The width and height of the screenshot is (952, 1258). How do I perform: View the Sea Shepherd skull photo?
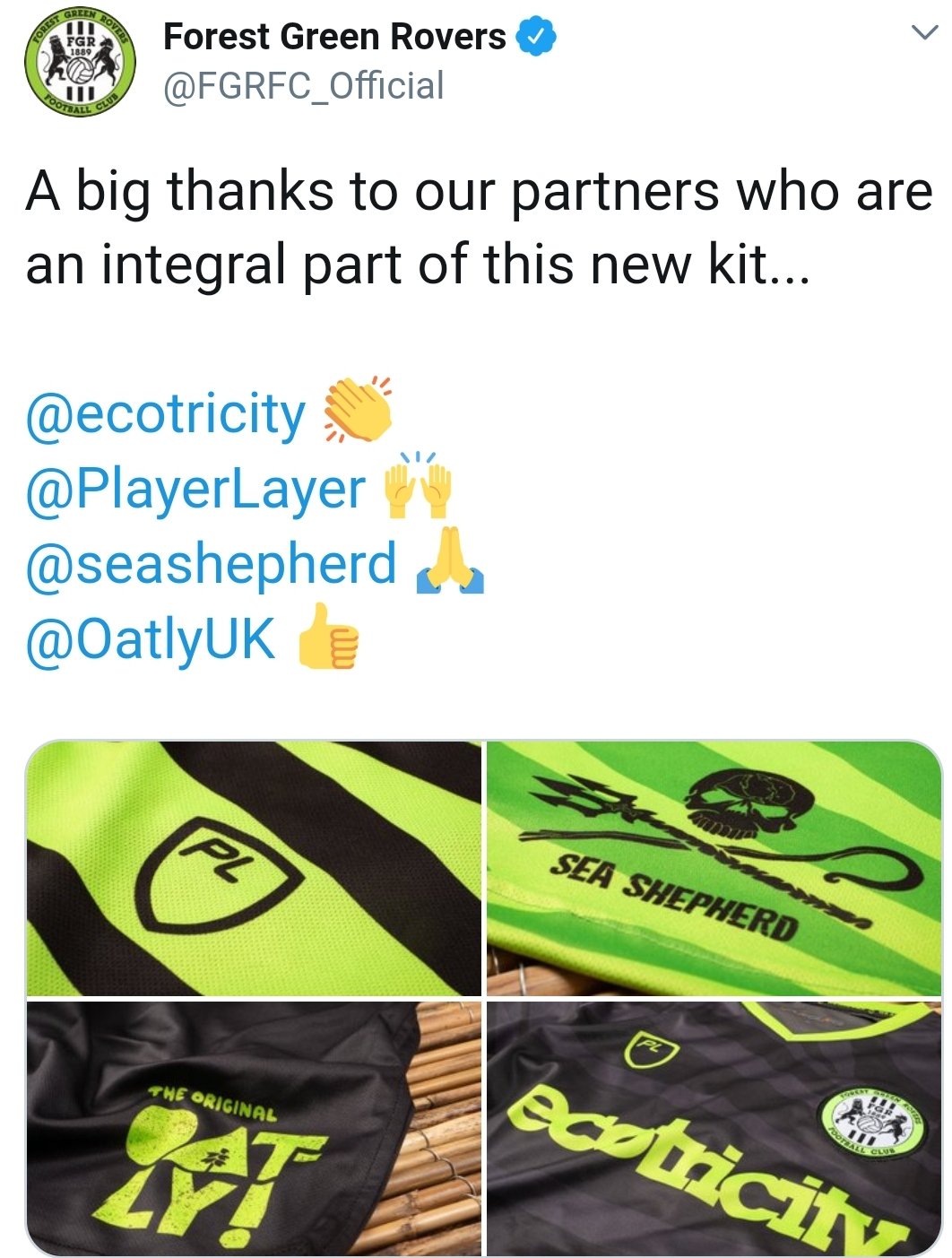(714, 867)
